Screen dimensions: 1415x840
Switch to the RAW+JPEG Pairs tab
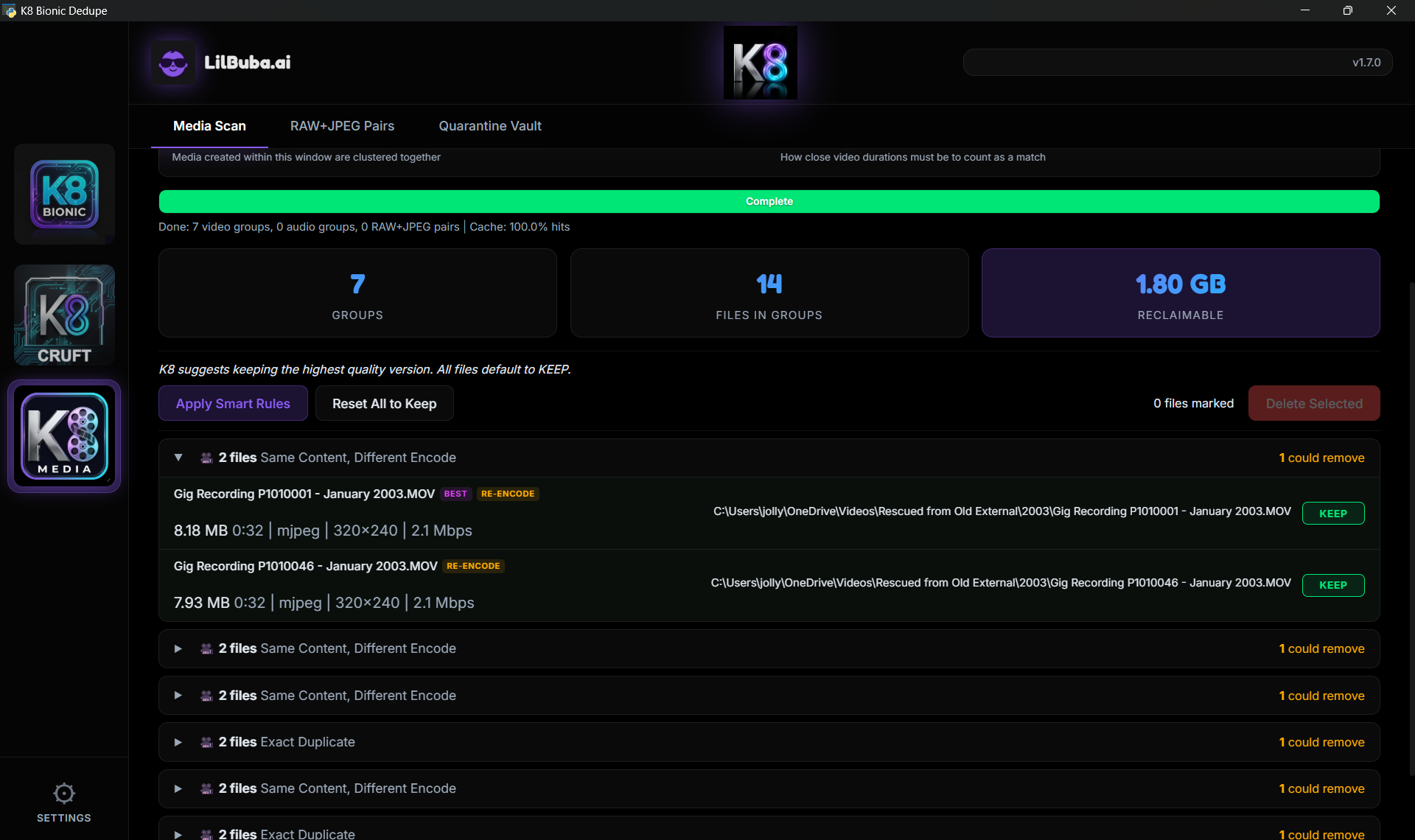342,126
